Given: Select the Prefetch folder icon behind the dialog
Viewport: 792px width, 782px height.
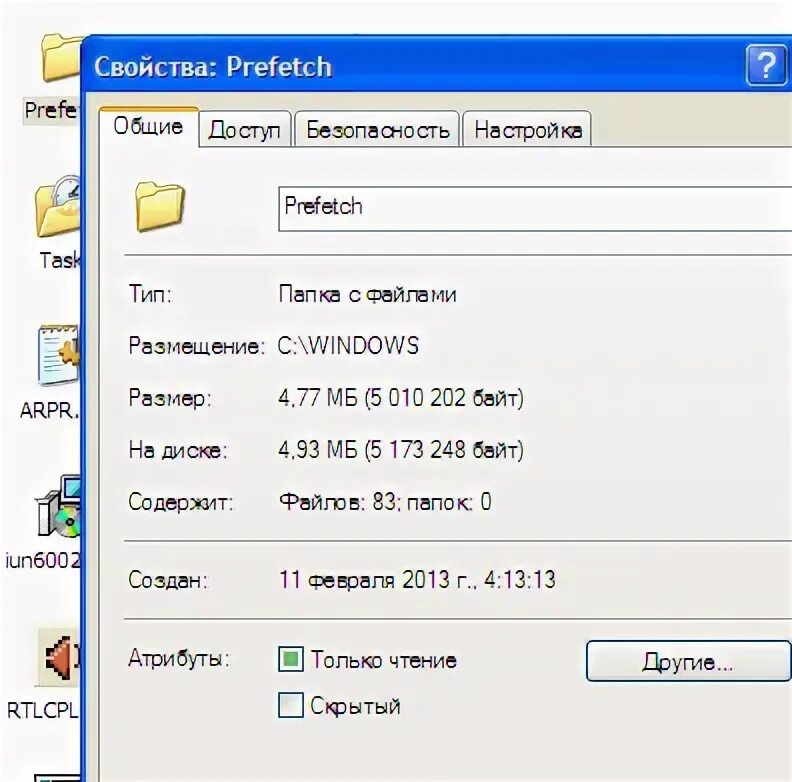Looking at the screenshot, I should pyautogui.click(x=61, y=58).
